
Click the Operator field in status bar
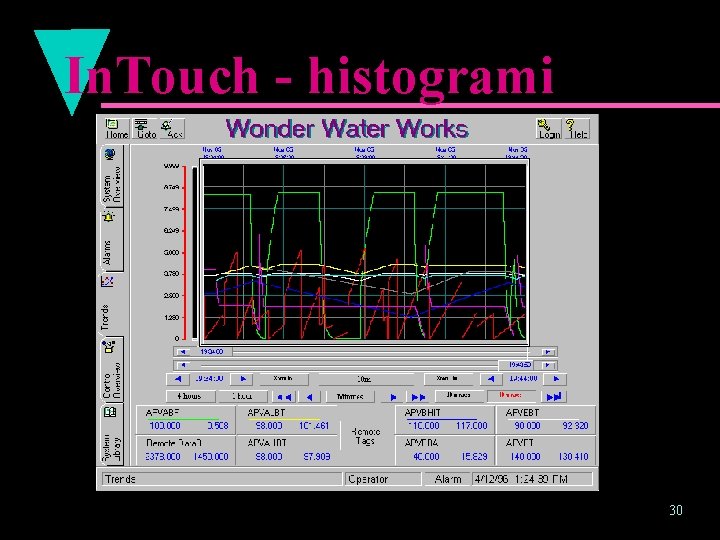click(x=383, y=479)
